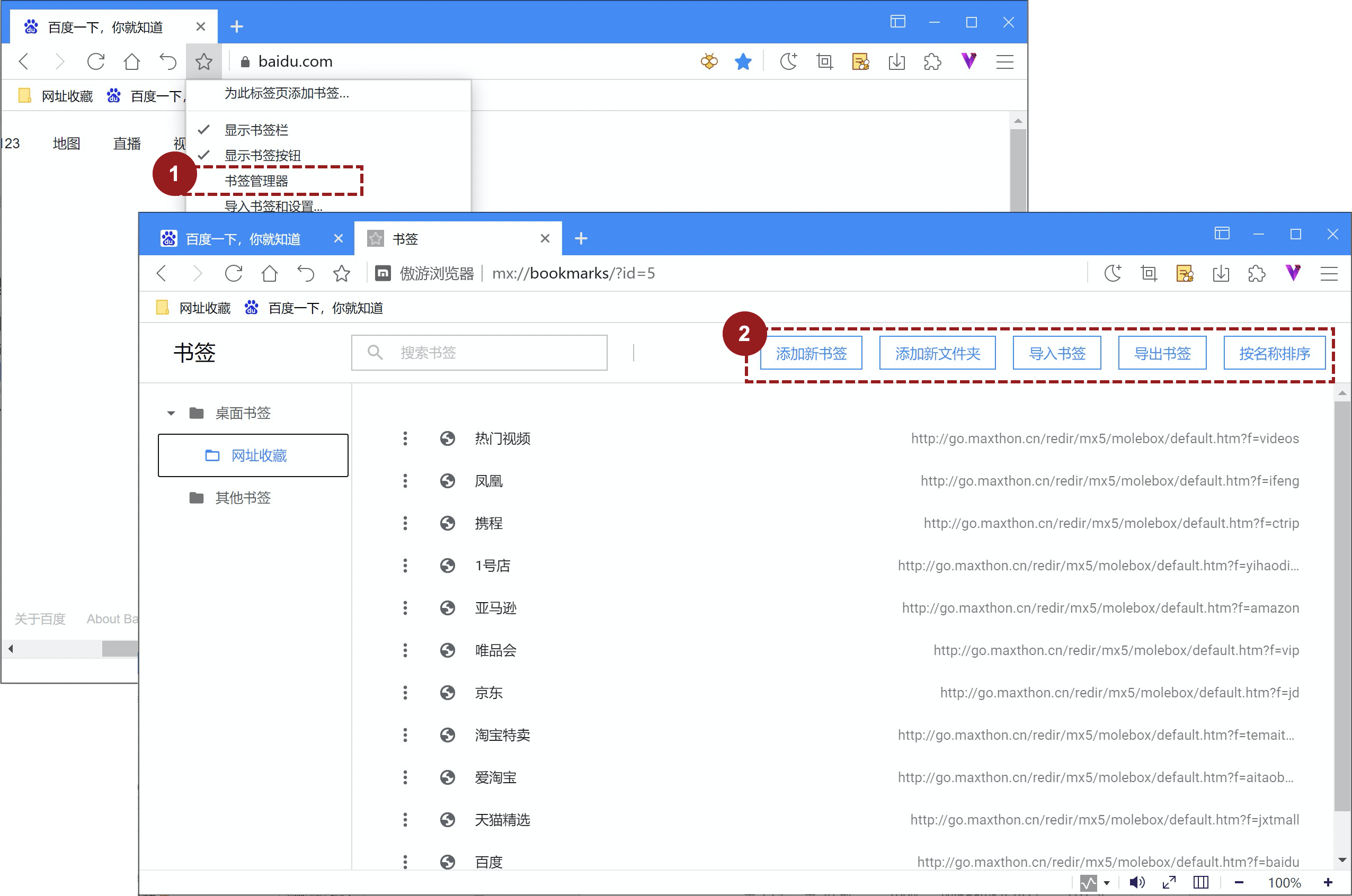The height and width of the screenshot is (896, 1352).
Task: Open downloads icon in back window toolbar
Action: 896,61
